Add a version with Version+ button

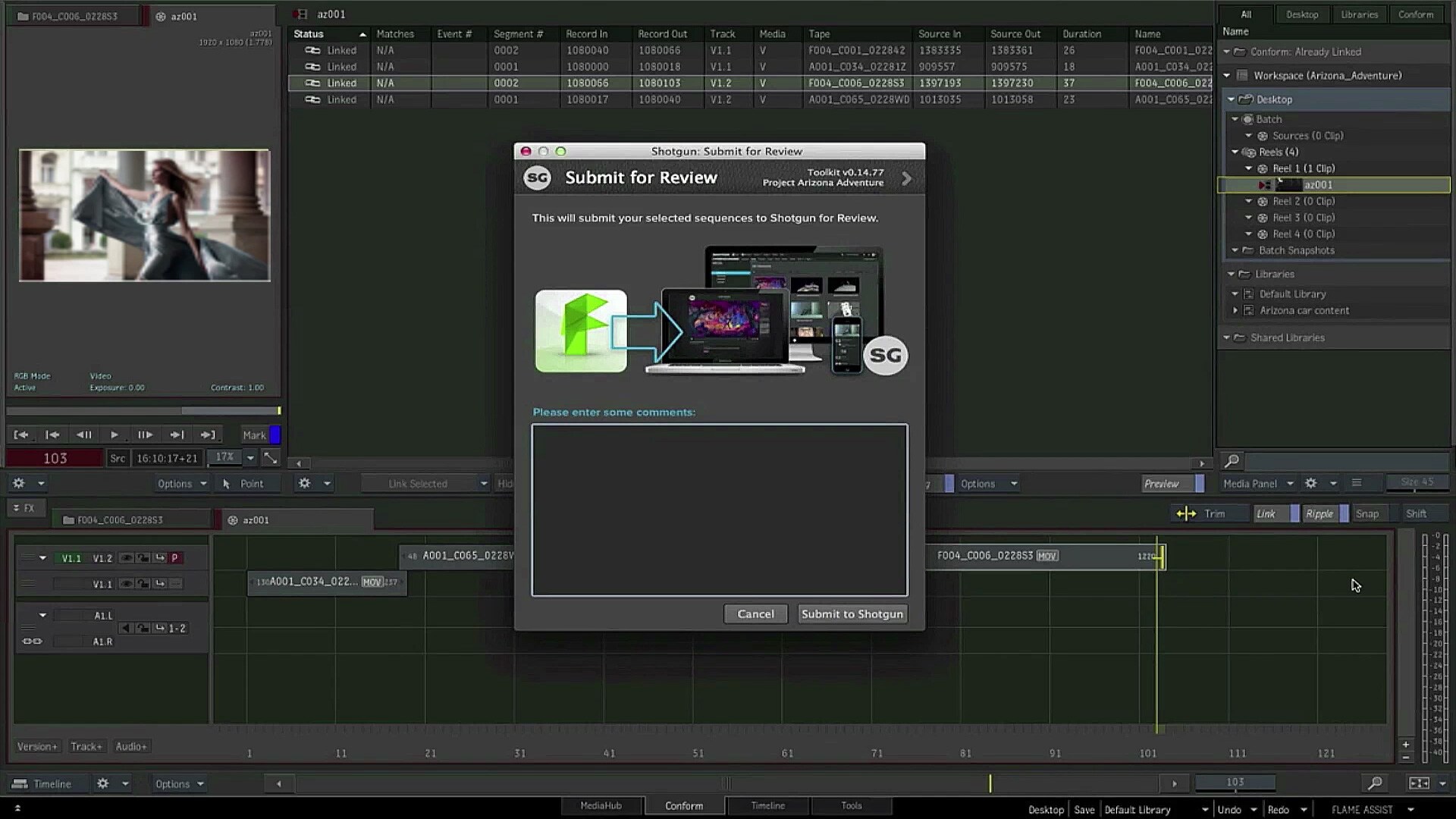(x=36, y=747)
